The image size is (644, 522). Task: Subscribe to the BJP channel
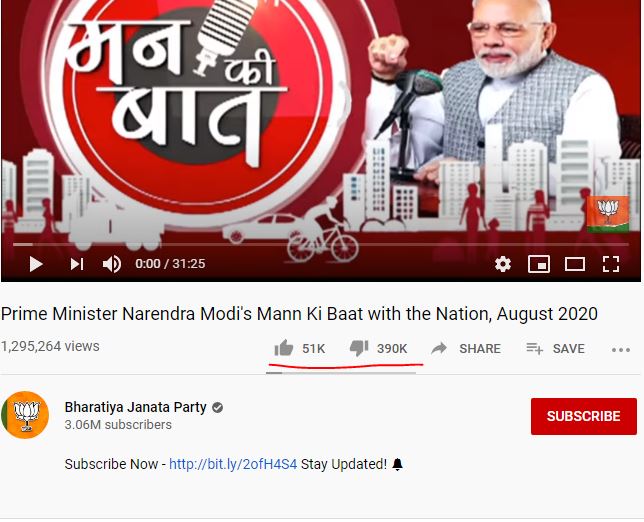point(584,416)
